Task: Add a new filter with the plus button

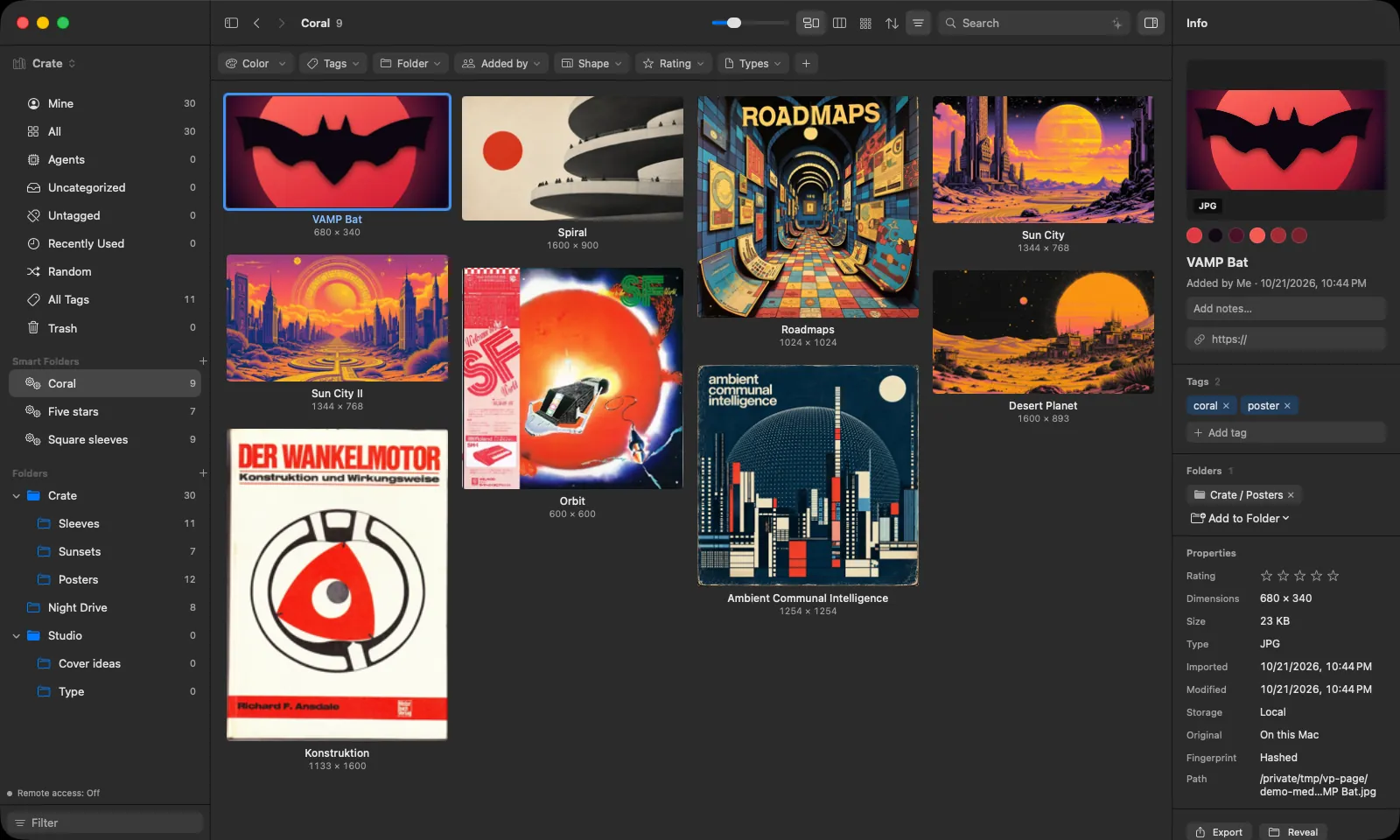Action: 806,63
